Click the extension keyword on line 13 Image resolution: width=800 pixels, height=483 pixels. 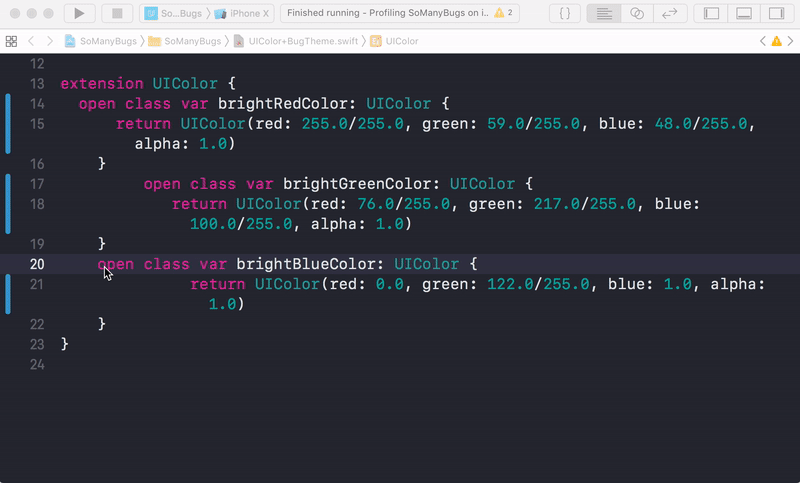pyautogui.click(x=102, y=84)
